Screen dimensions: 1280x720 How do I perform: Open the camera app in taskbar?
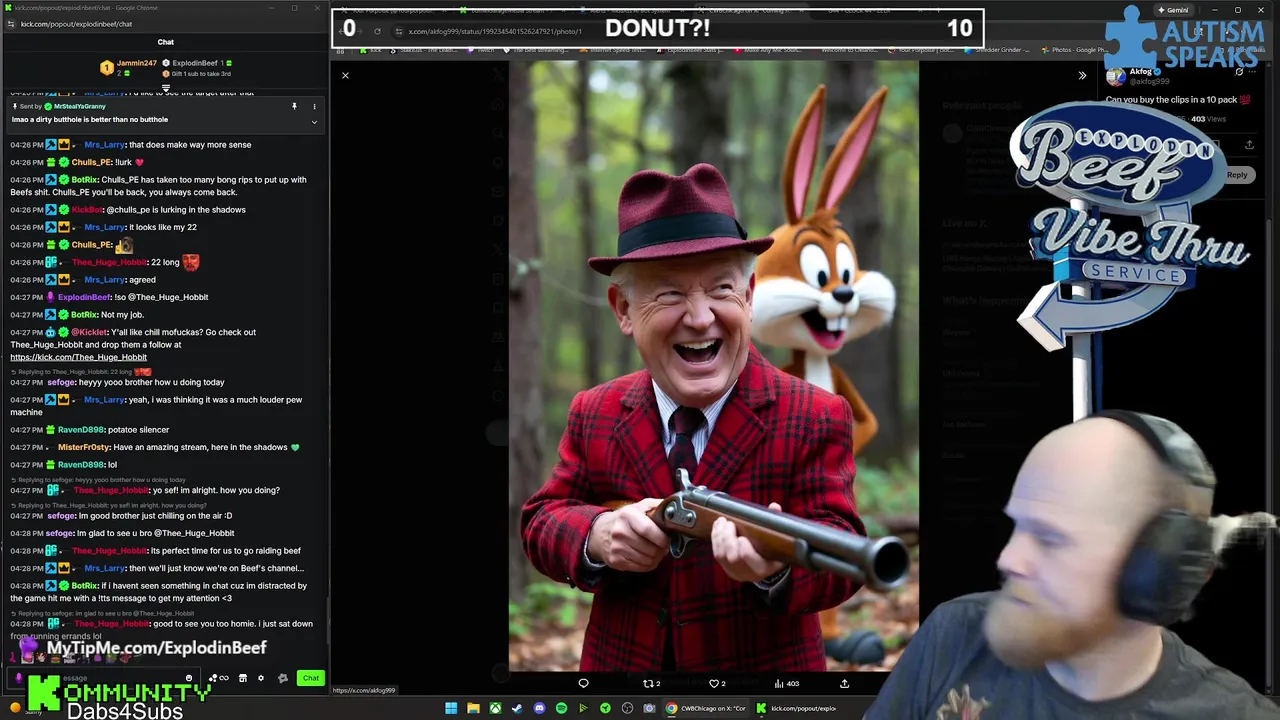point(649,708)
